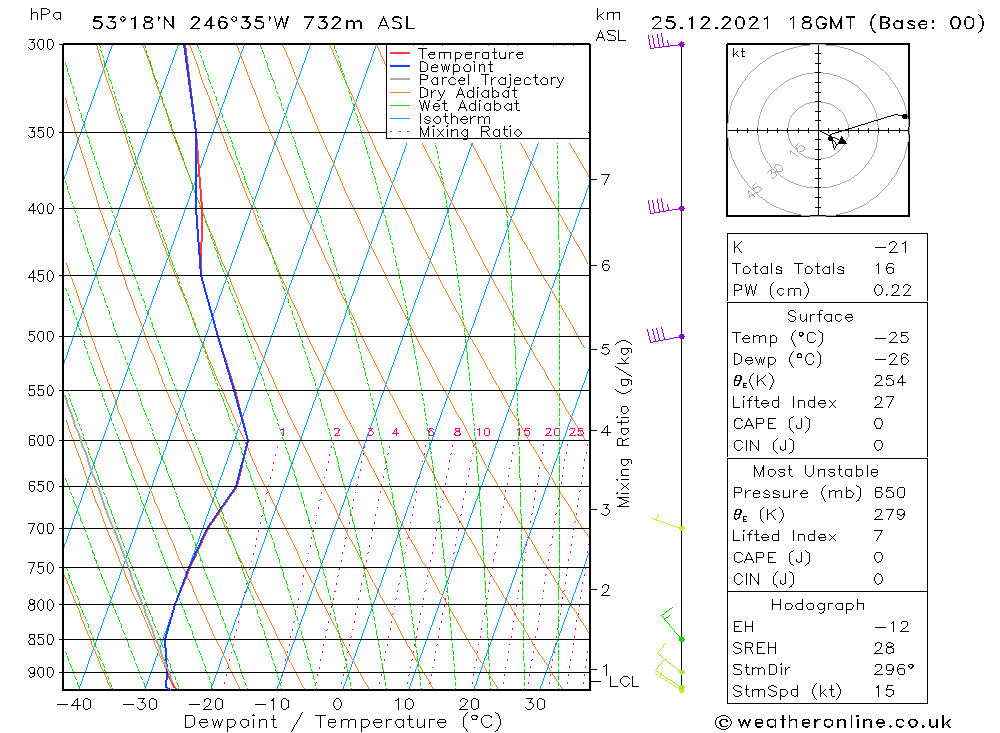Click the surface Dewp value -26
The height and width of the screenshot is (733, 1000).
[x=892, y=359]
